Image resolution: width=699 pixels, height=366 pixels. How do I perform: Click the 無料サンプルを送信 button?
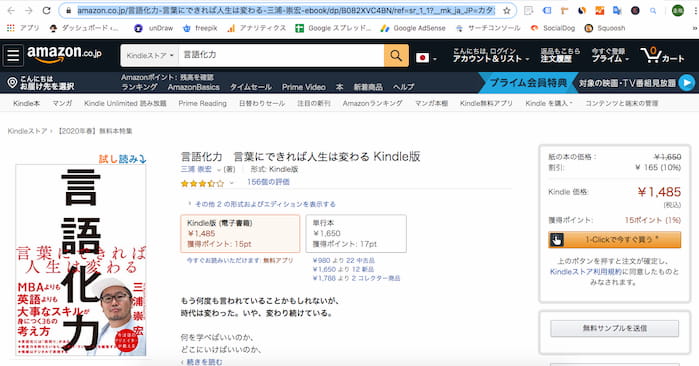615,329
